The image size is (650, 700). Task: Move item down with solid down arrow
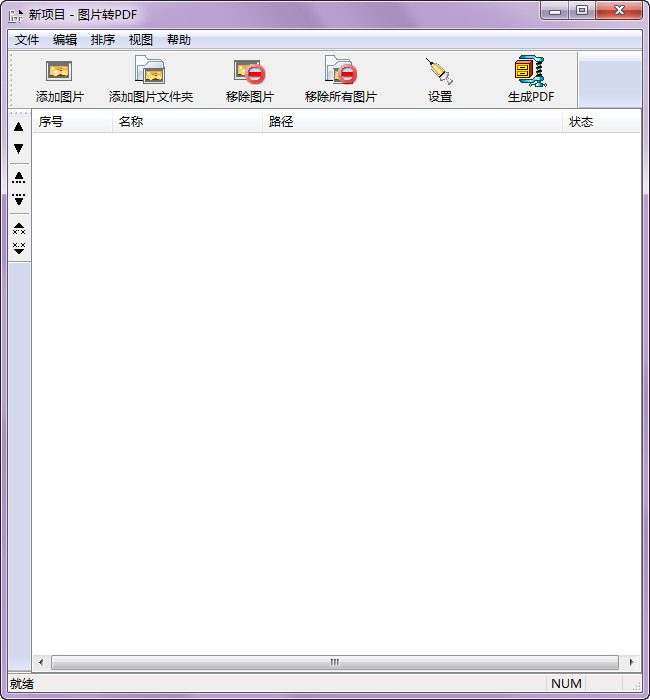coord(19,149)
